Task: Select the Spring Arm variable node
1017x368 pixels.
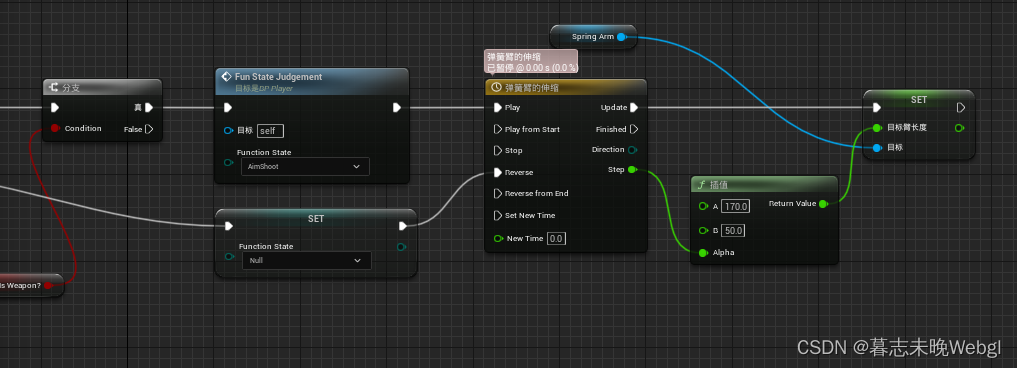Action: tap(593, 37)
